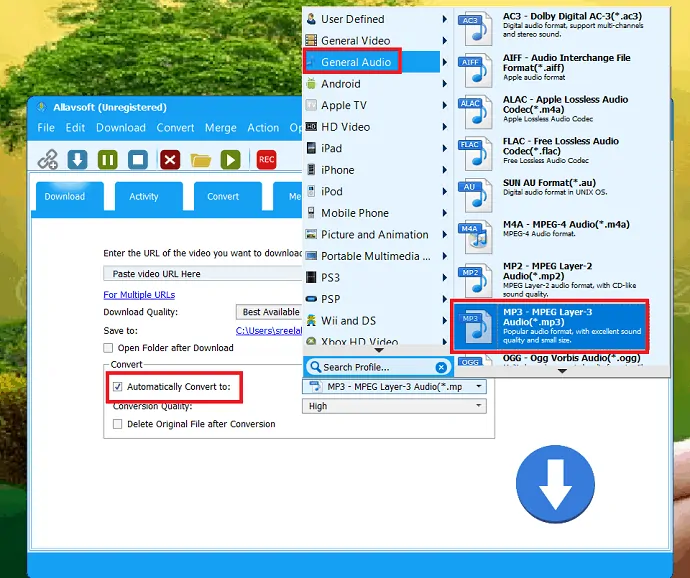This screenshot has width=690, height=578.
Task: Open the Conversion Quality High dropdown
Action: click(x=394, y=406)
